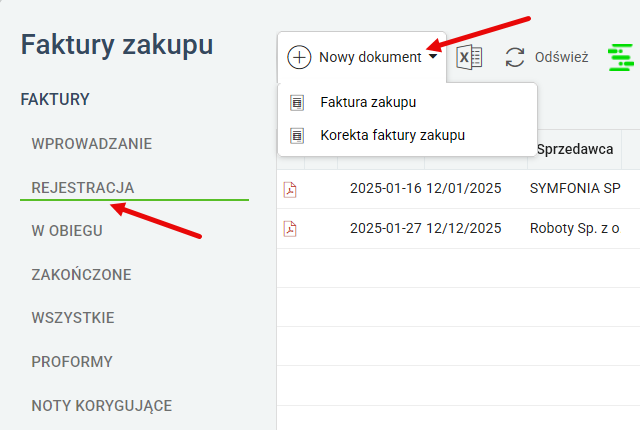Click the Nowy dokument button label
The image size is (640, 430).
pyautogui.click(x=370, y=57)
